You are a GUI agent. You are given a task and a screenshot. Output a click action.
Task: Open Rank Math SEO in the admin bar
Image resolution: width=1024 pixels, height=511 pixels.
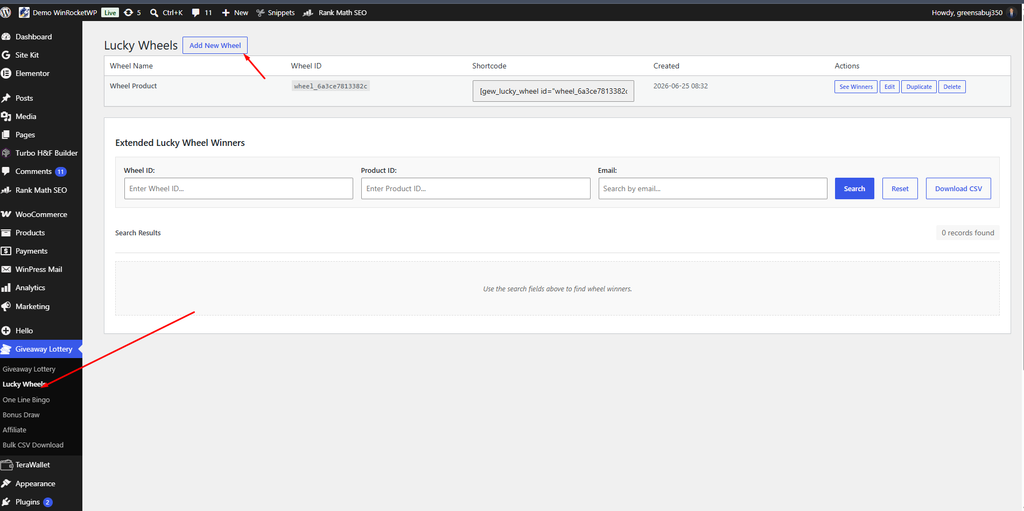336,12
